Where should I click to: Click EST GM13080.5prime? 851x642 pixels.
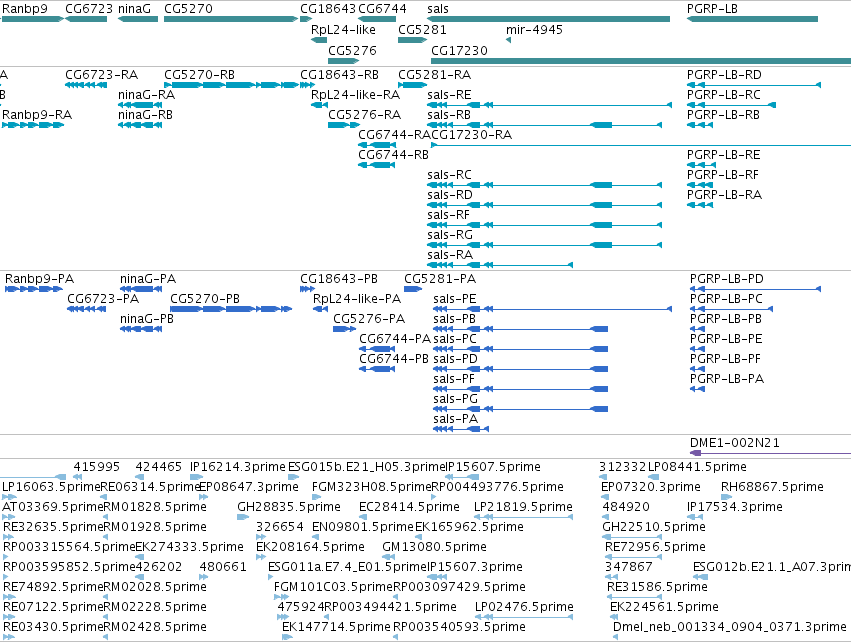[434, 546]
